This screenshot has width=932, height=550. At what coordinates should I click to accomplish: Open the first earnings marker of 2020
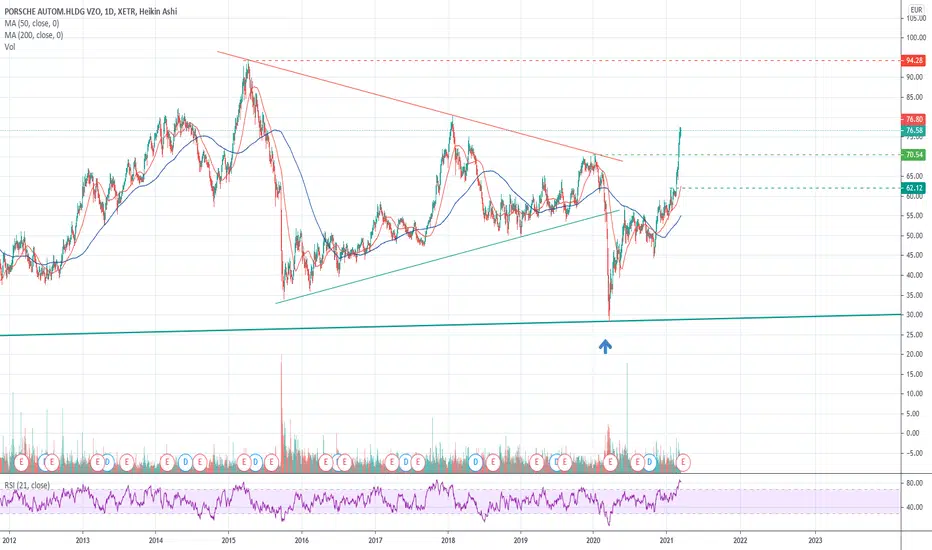click(x=610, y=461)
